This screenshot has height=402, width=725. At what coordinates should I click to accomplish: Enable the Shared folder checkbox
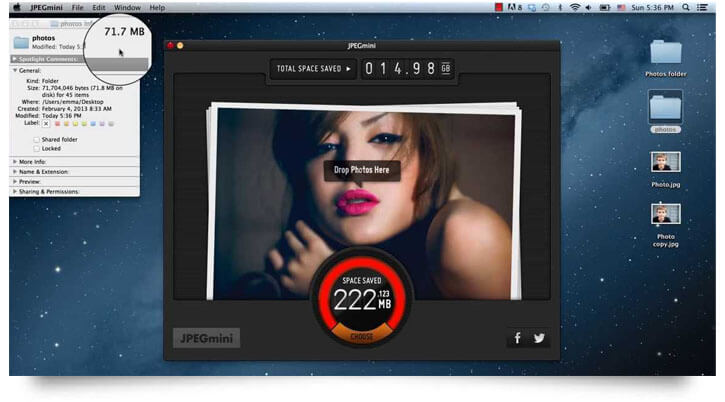[36, 139]
